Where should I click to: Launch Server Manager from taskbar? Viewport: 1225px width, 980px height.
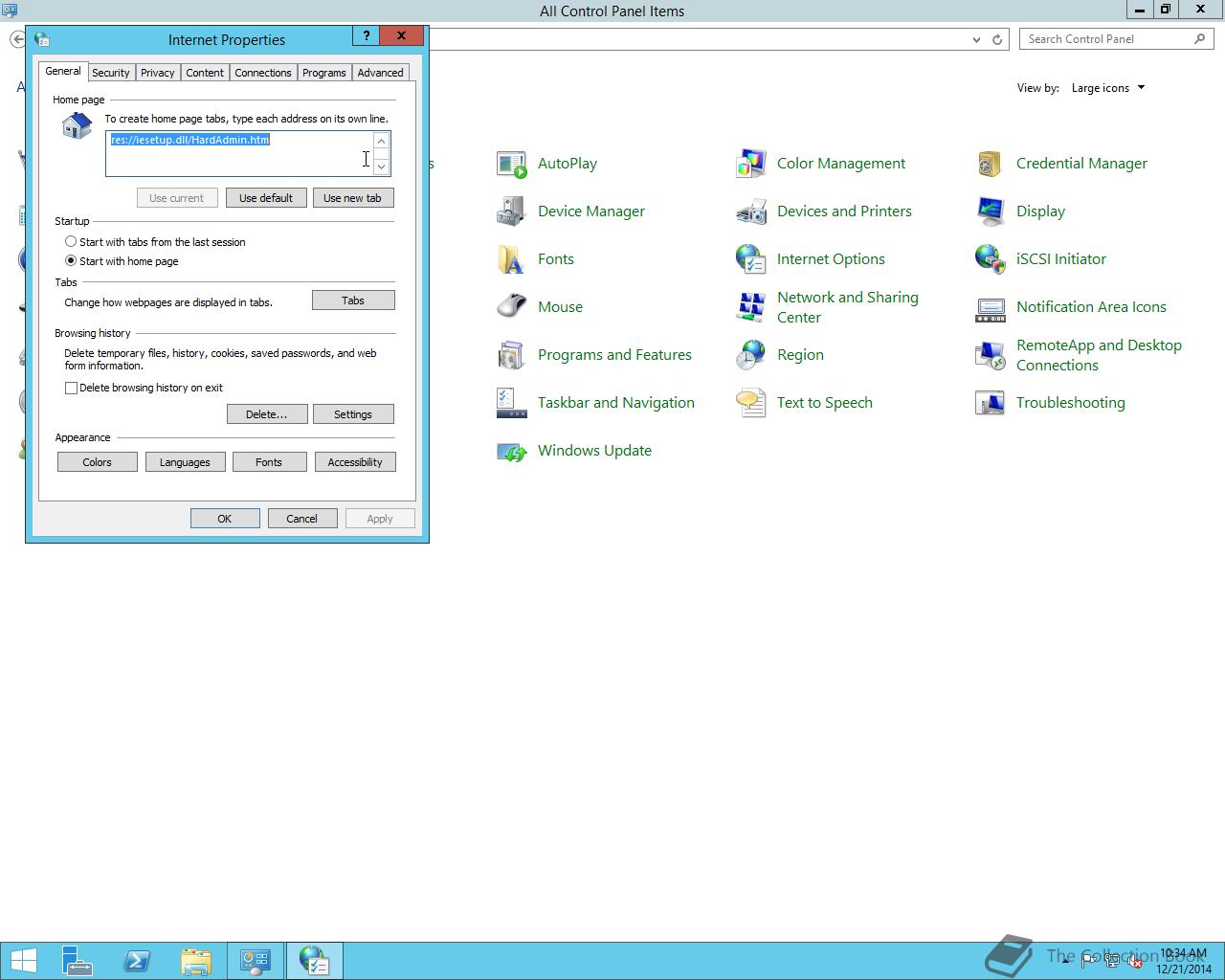78,961
